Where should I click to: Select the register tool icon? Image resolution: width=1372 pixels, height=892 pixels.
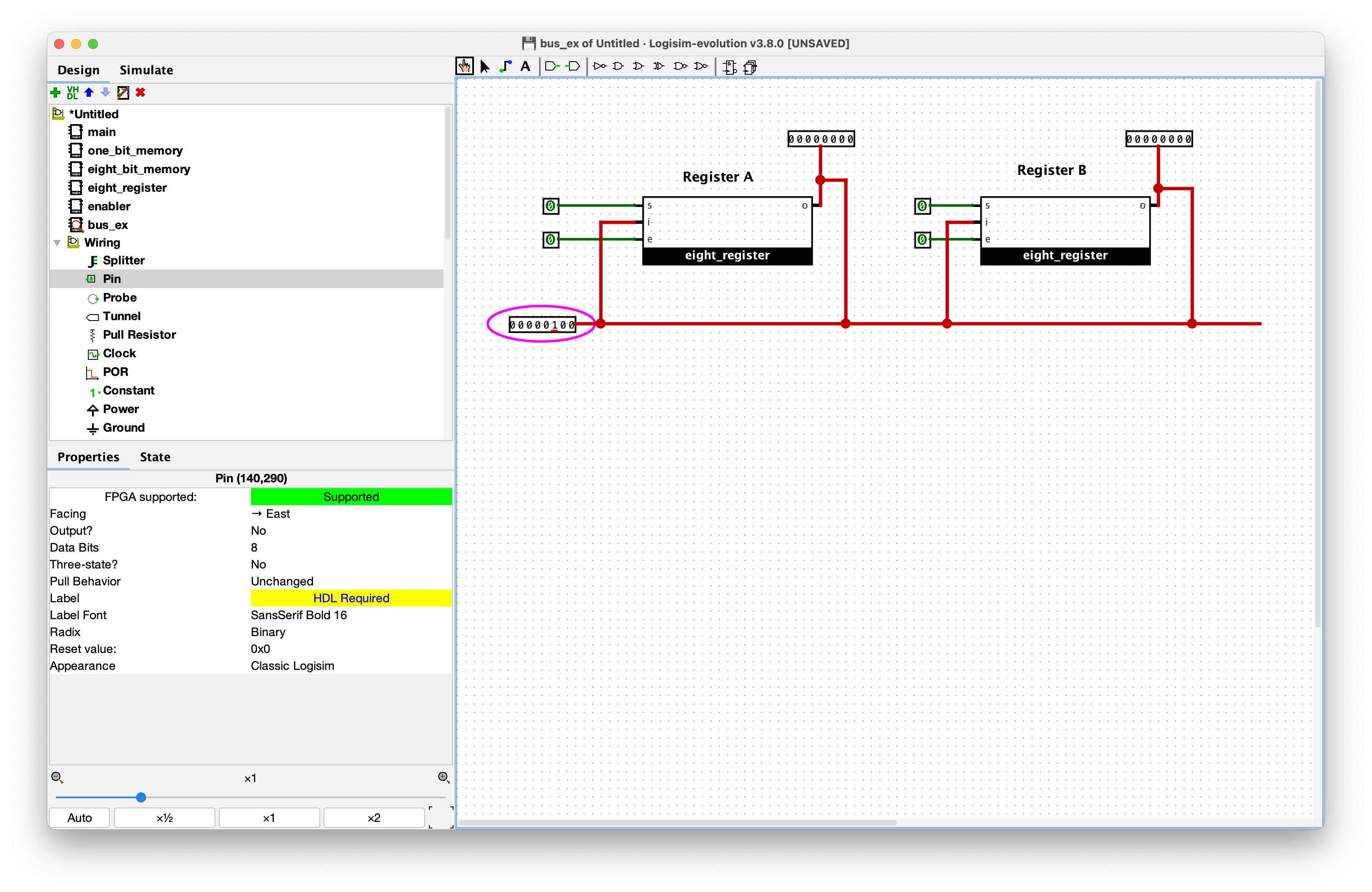(x=750, y=67)
